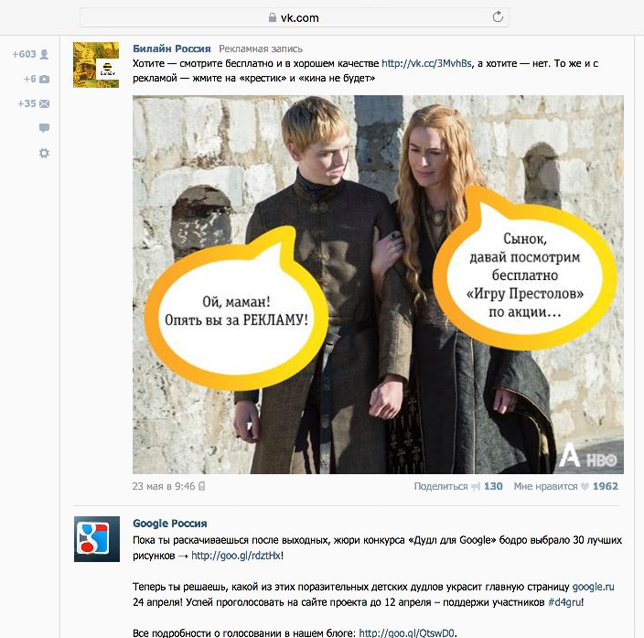Viewport: 644px width, 638px height.
Task: Open the Google Россия community name link
Action: (x=170, y=523)
